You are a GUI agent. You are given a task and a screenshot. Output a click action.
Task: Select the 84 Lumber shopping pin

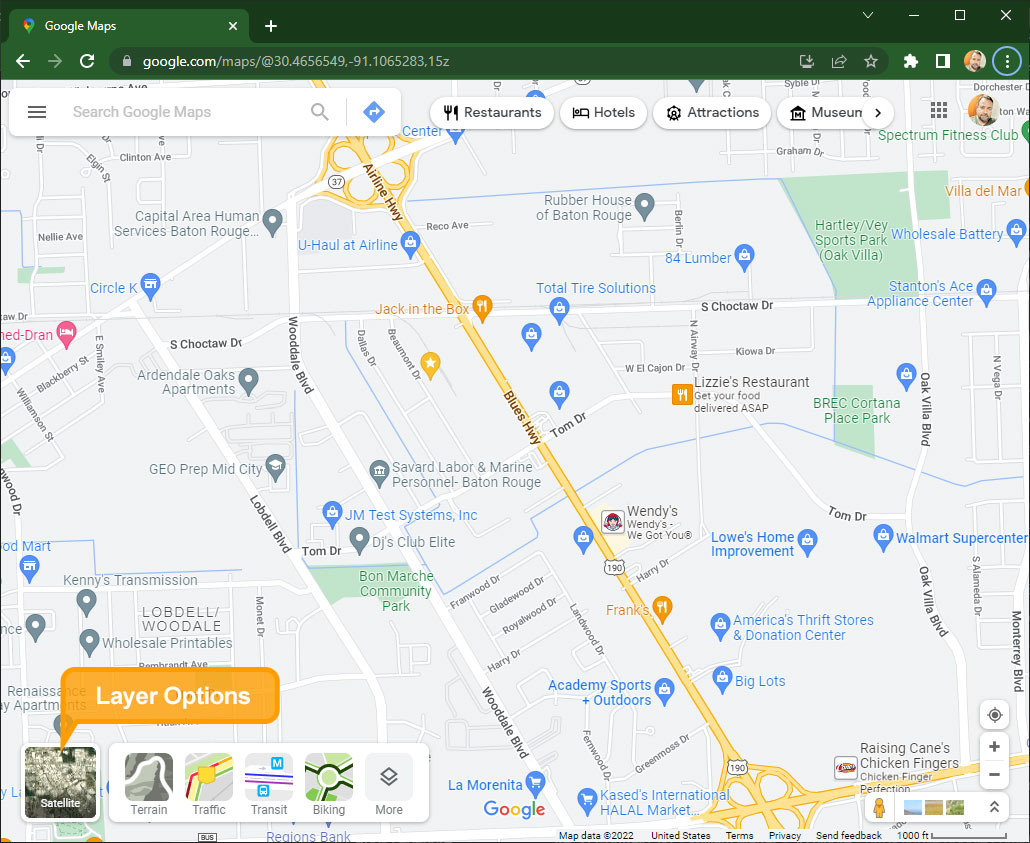[x=744, y=257]
